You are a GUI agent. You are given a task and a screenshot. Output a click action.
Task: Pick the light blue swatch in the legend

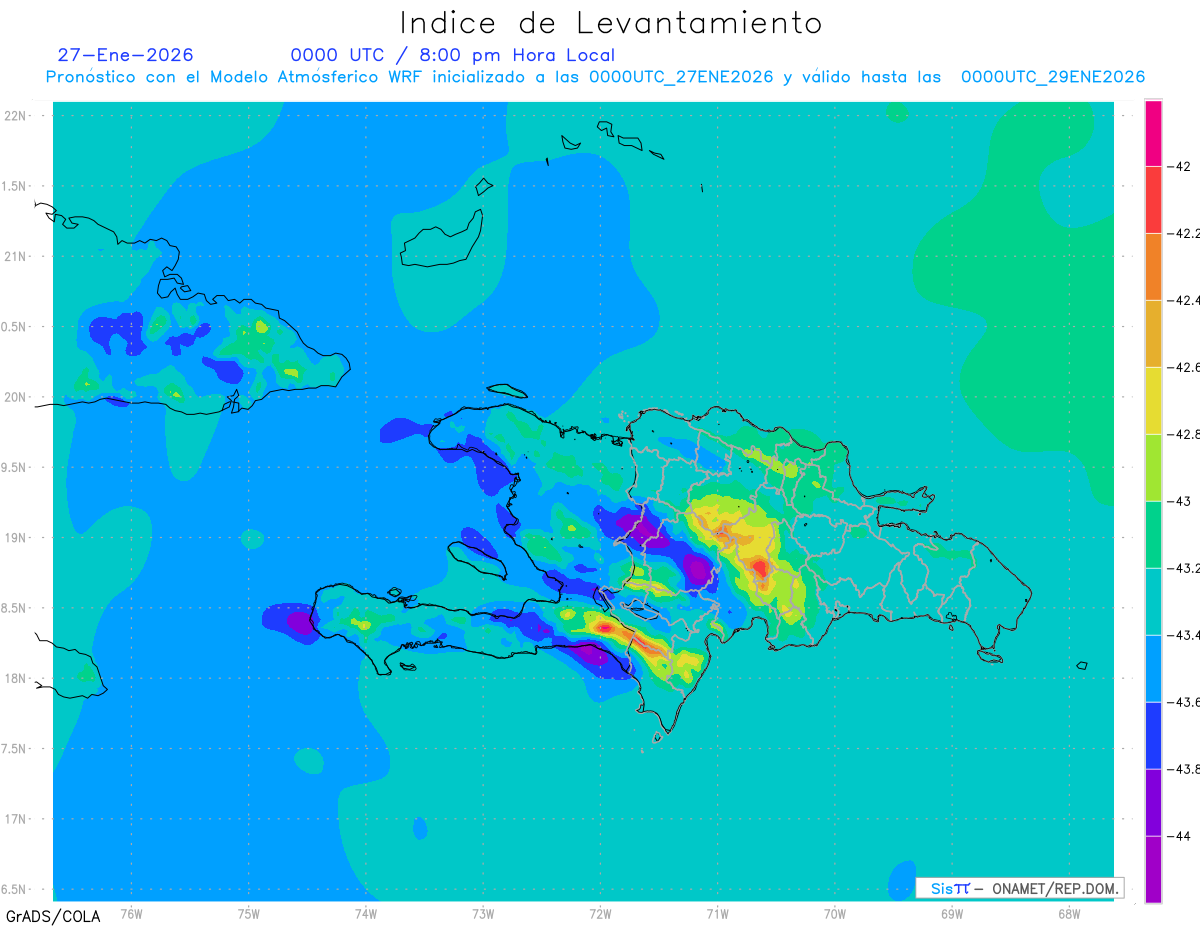(1153, 669)
